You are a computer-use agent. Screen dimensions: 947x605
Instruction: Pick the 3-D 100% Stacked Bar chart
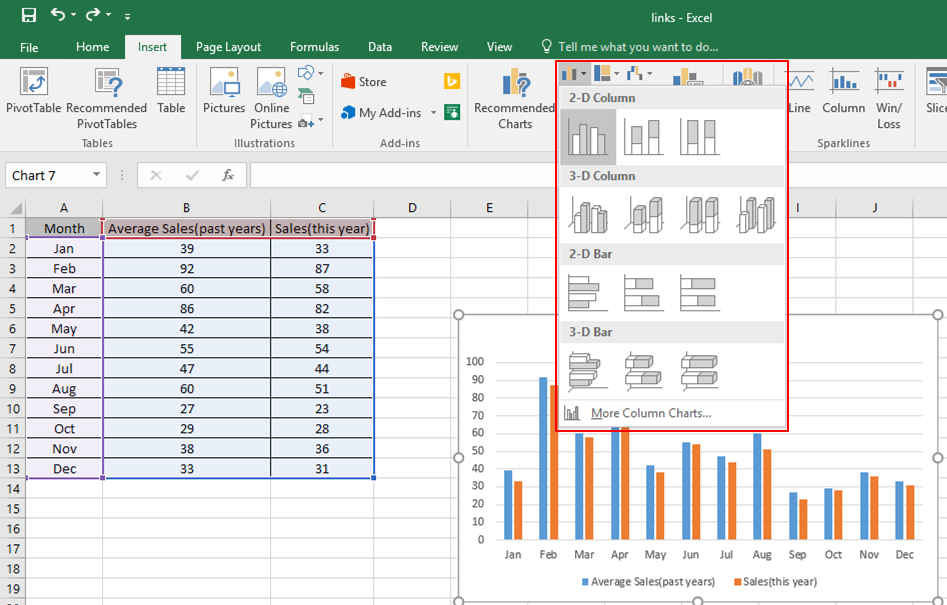coord(699,371)
